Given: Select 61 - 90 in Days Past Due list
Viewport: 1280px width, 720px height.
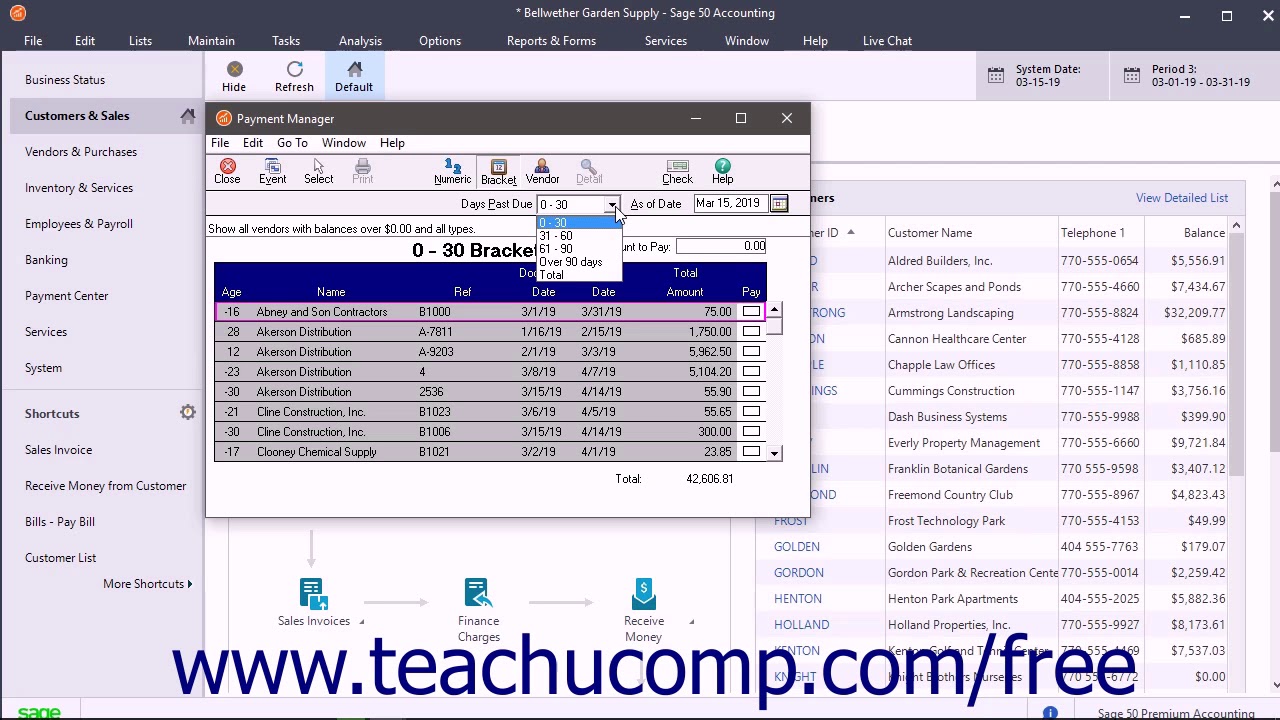Looking at the screenshot, I should click(579, 249).
